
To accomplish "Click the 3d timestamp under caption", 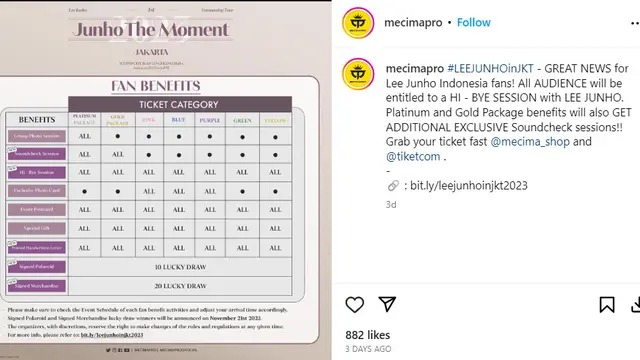I will pyautogui.click(x=391, y=204).
